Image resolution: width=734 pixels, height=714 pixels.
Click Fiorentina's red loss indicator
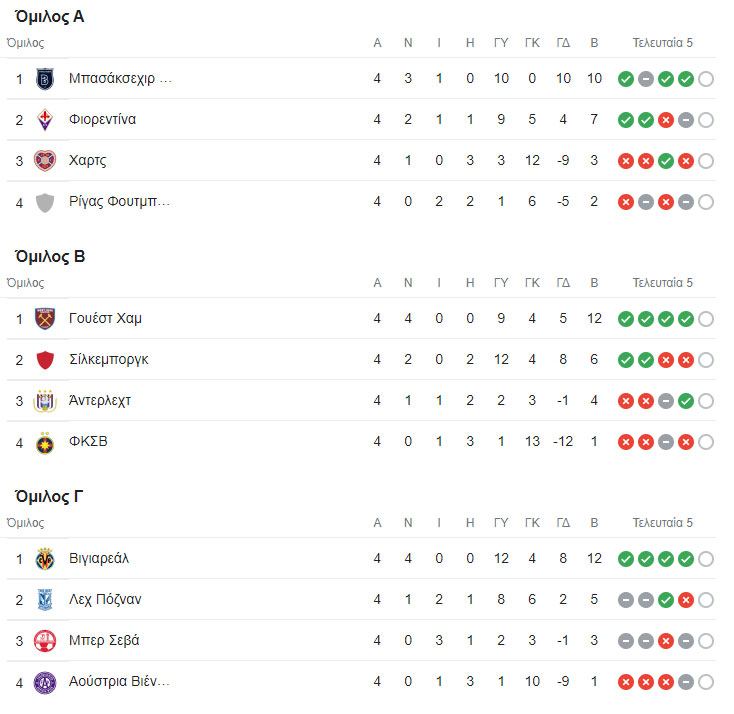pyautogui.click(x=666, y=120)
